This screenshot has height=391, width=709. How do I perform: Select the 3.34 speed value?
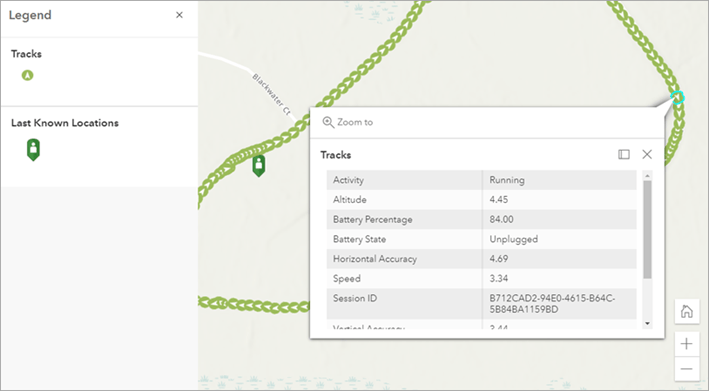[x=498, y=278]
